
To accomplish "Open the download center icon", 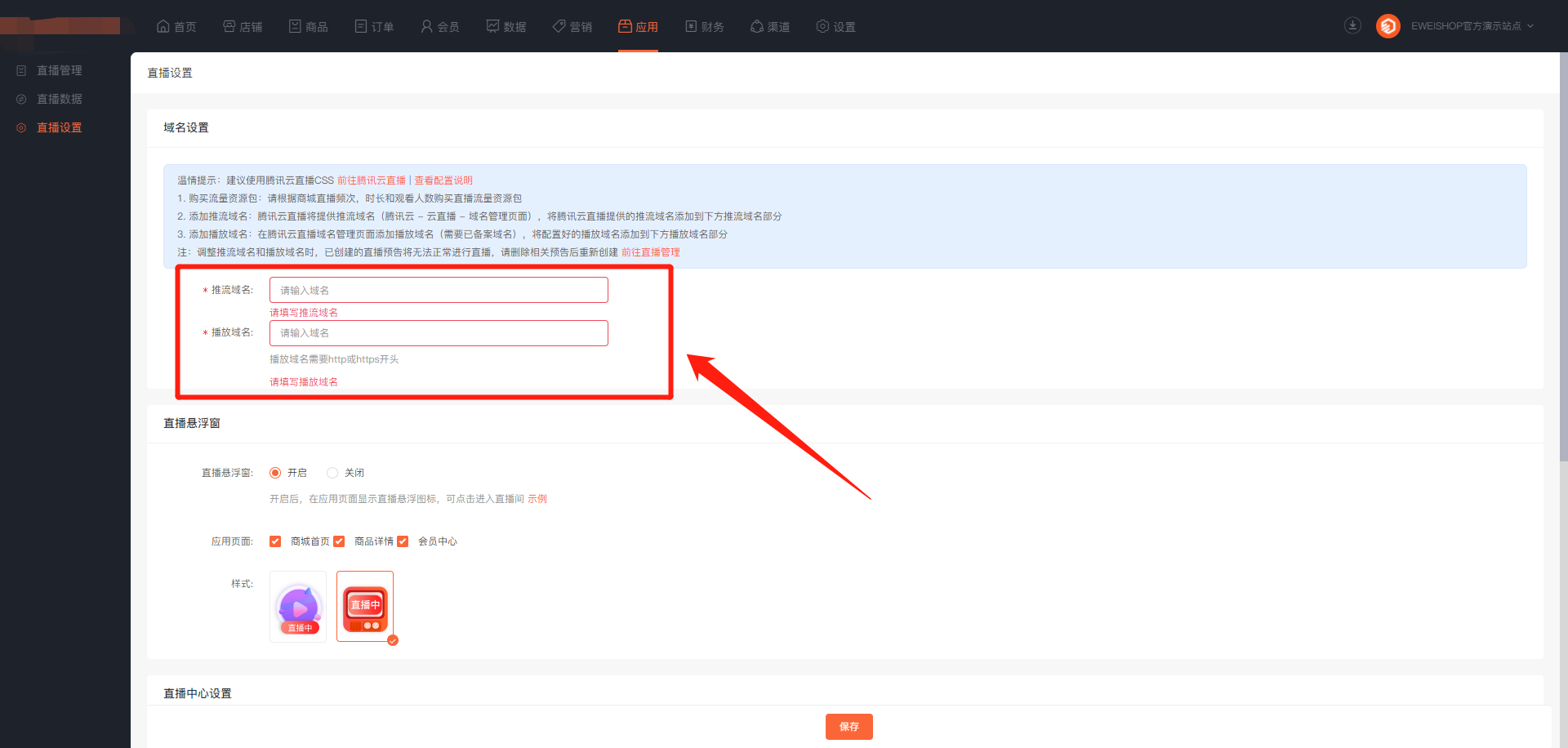I will (x=1352, y=25).
